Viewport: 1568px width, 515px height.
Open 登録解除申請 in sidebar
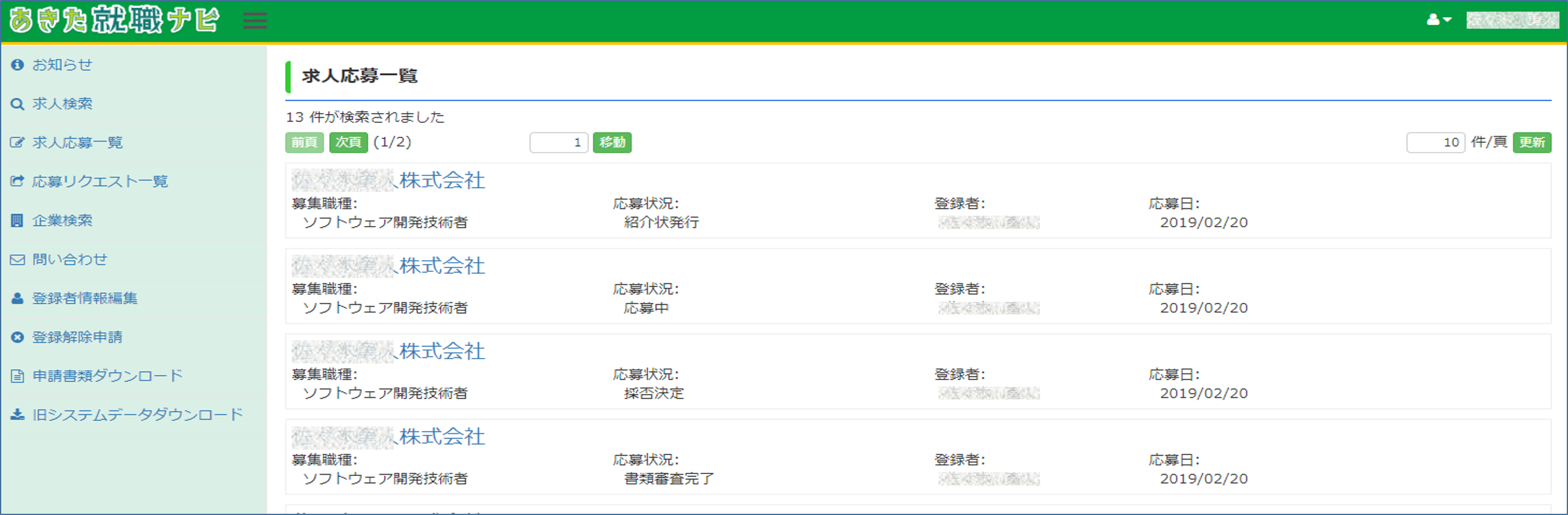point(78,337)
